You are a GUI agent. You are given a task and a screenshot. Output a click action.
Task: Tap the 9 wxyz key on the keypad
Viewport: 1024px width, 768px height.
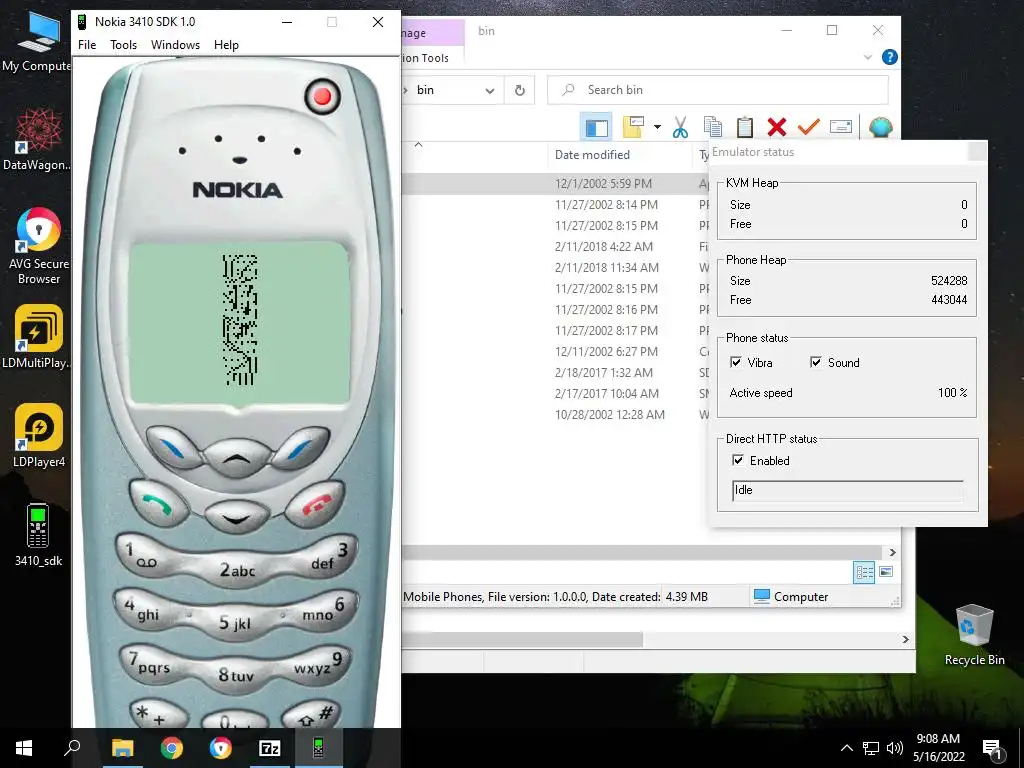click(319, 664)
